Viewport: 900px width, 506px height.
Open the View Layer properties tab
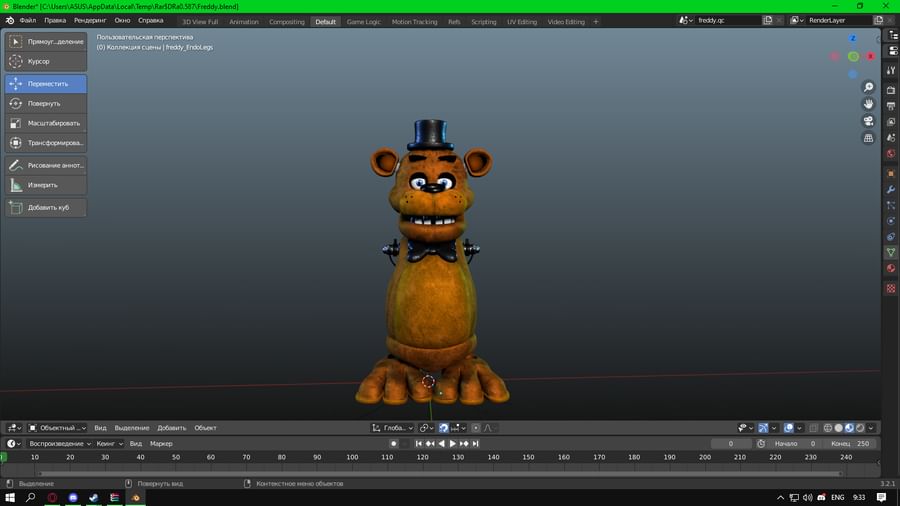tap(891, 122)
